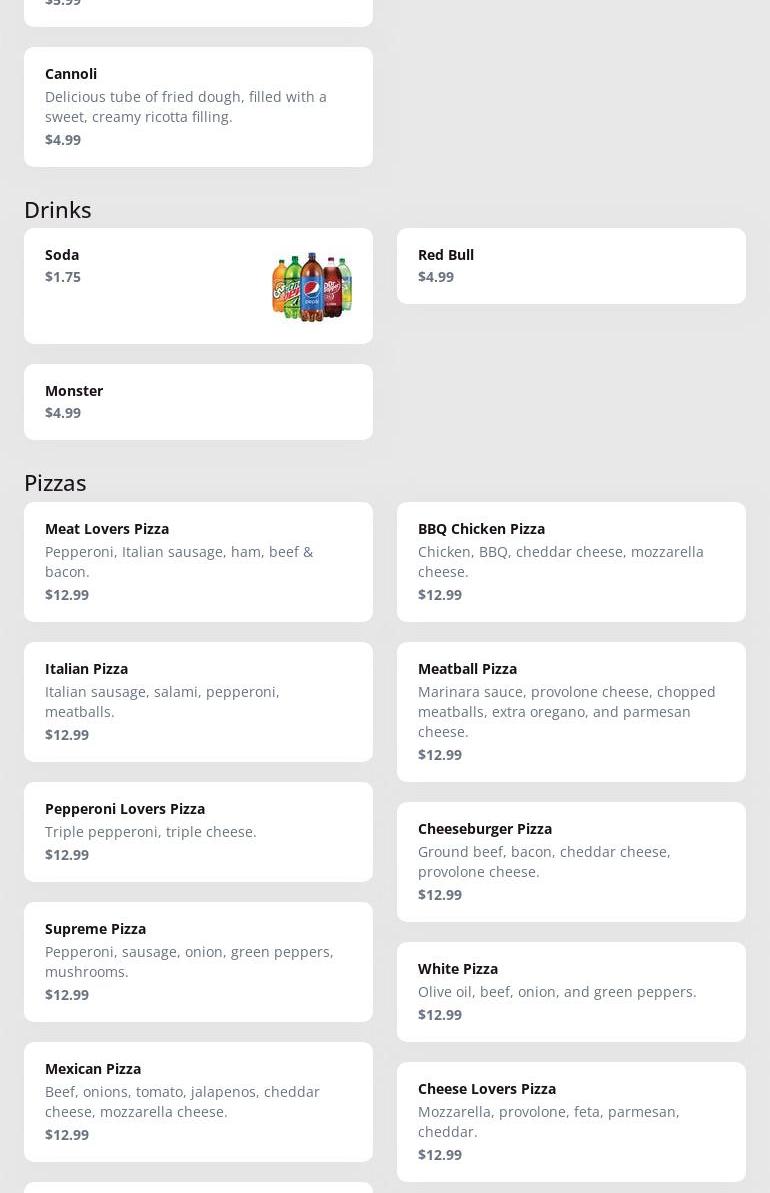The height and width of the screenshot is (1193, 770).
Task: Click the Drinks section heading
Action: 58,209
